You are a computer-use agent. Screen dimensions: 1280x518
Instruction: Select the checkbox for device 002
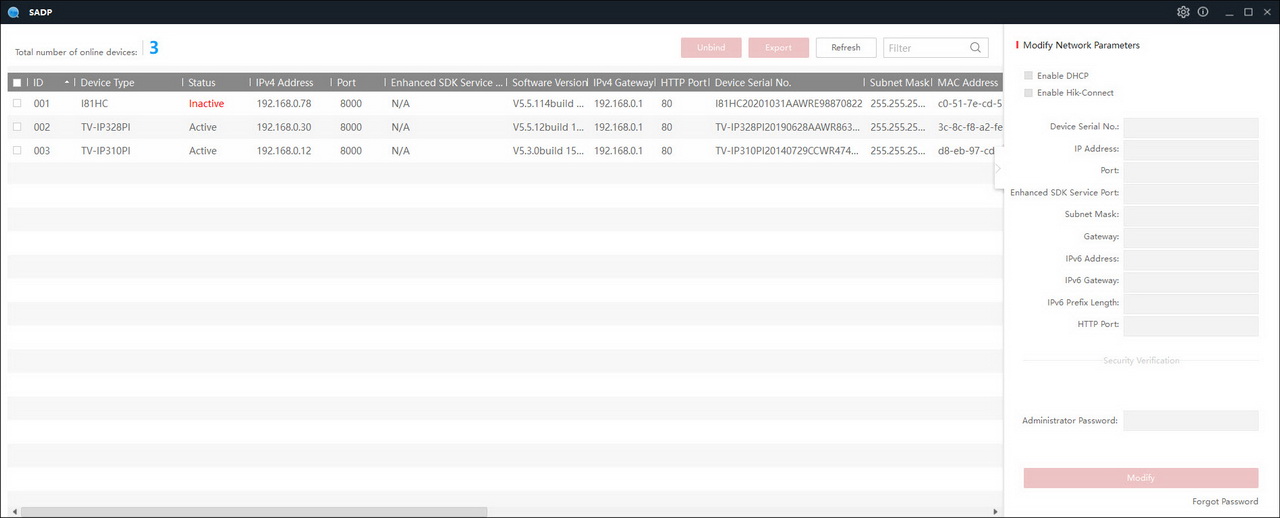(17, 127)
